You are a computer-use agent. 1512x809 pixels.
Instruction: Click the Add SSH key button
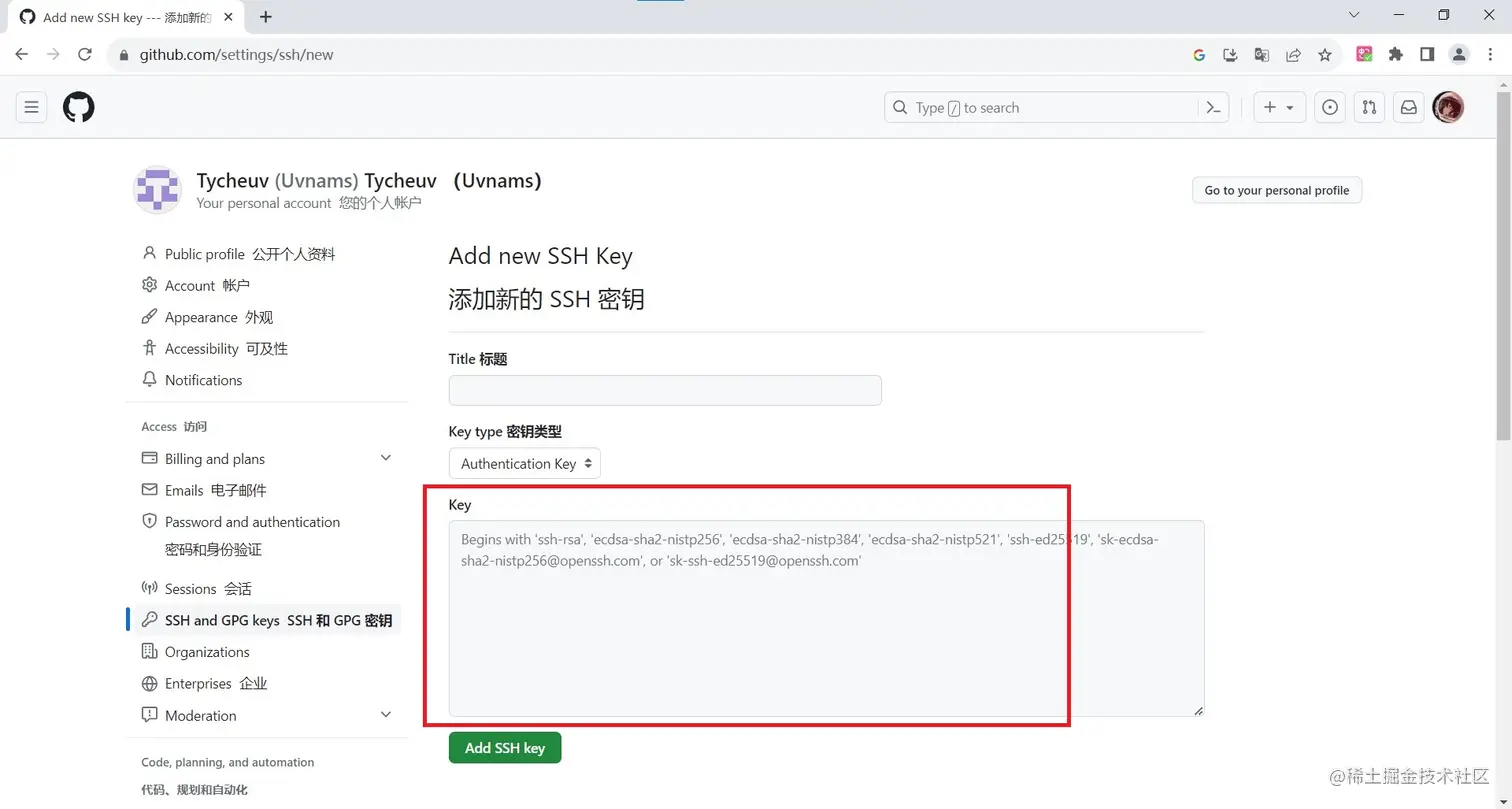[x=505, y=747]
